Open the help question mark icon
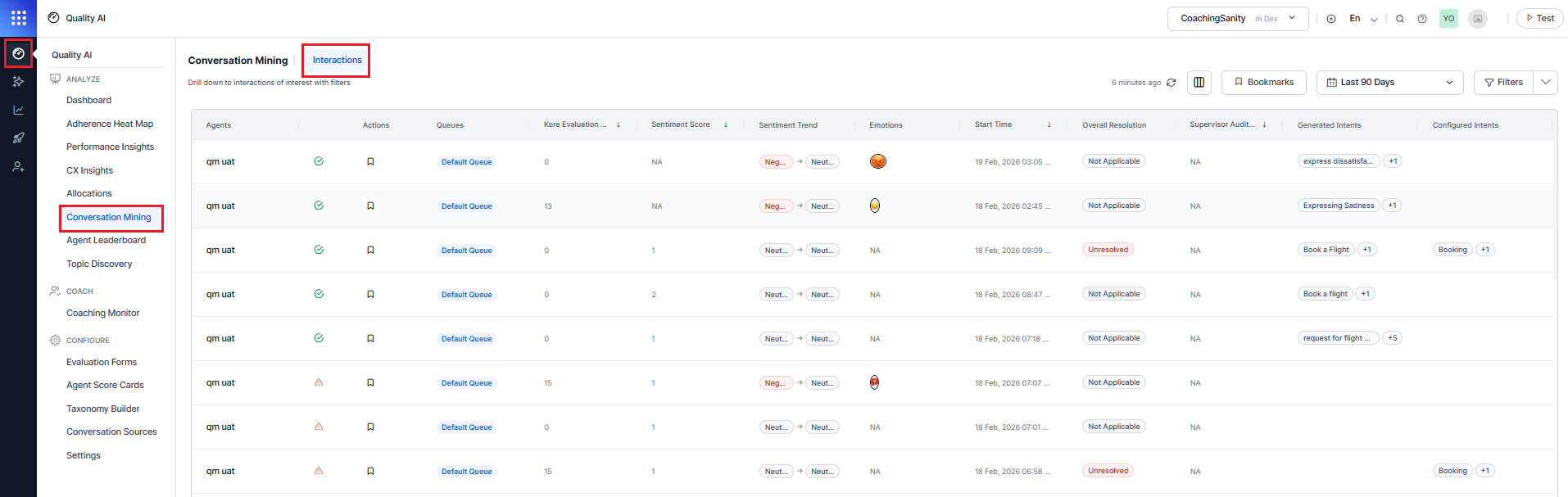Viewport: 1568px width, 497px height. click(1422, 19)
